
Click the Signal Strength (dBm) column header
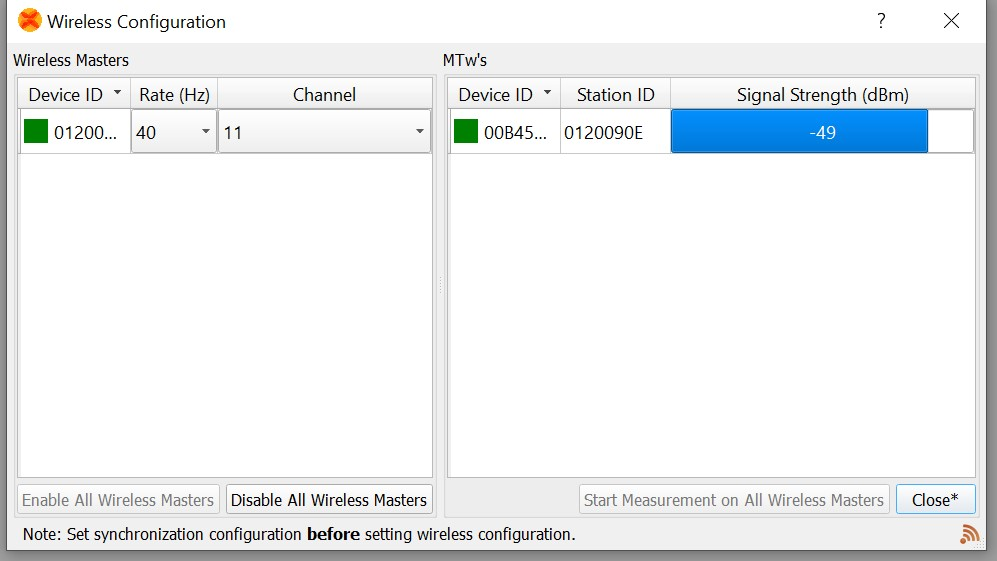coord(822,95)
